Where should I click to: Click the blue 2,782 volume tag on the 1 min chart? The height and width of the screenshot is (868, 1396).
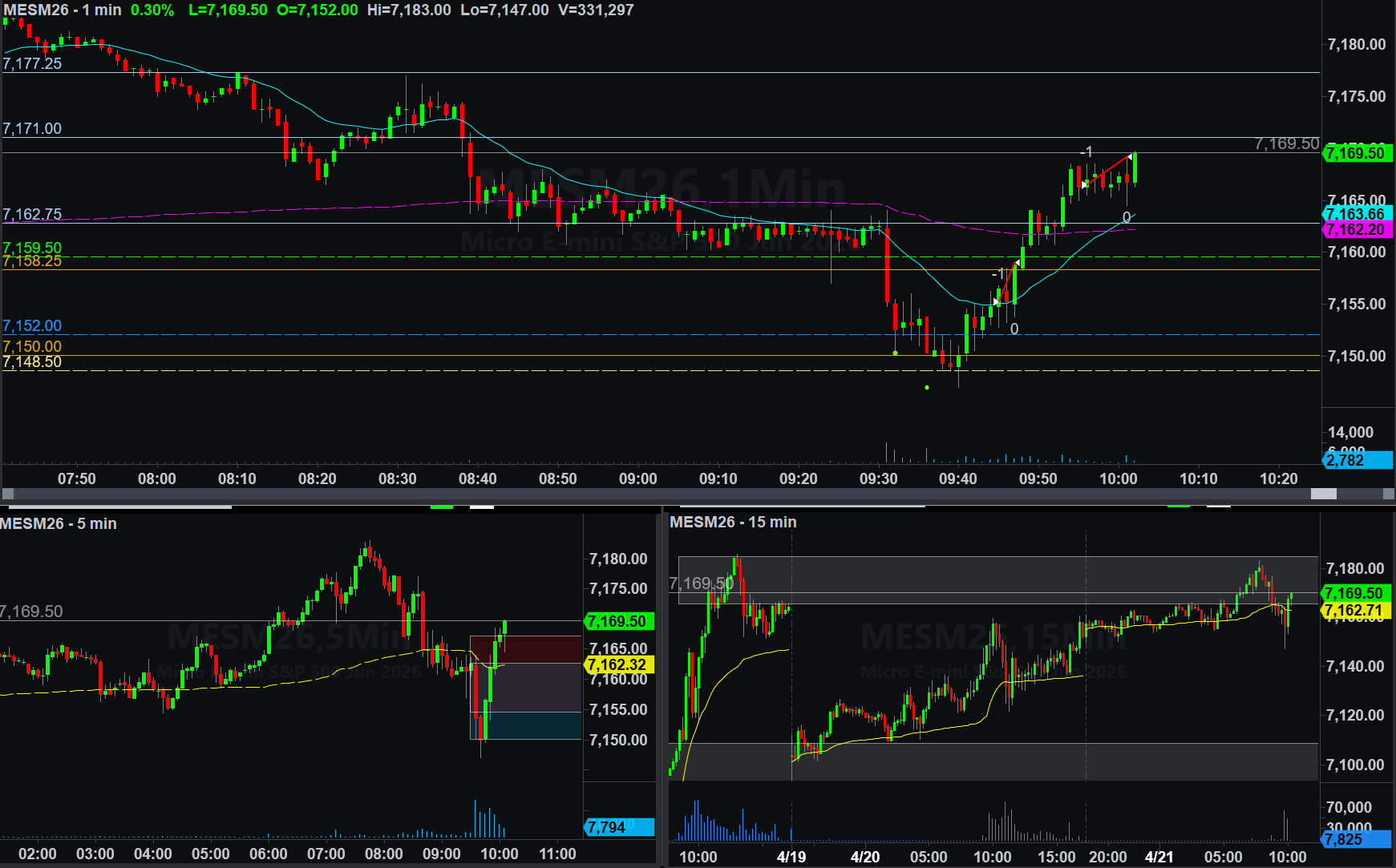pyautogui.click(x=1356, y=460)
